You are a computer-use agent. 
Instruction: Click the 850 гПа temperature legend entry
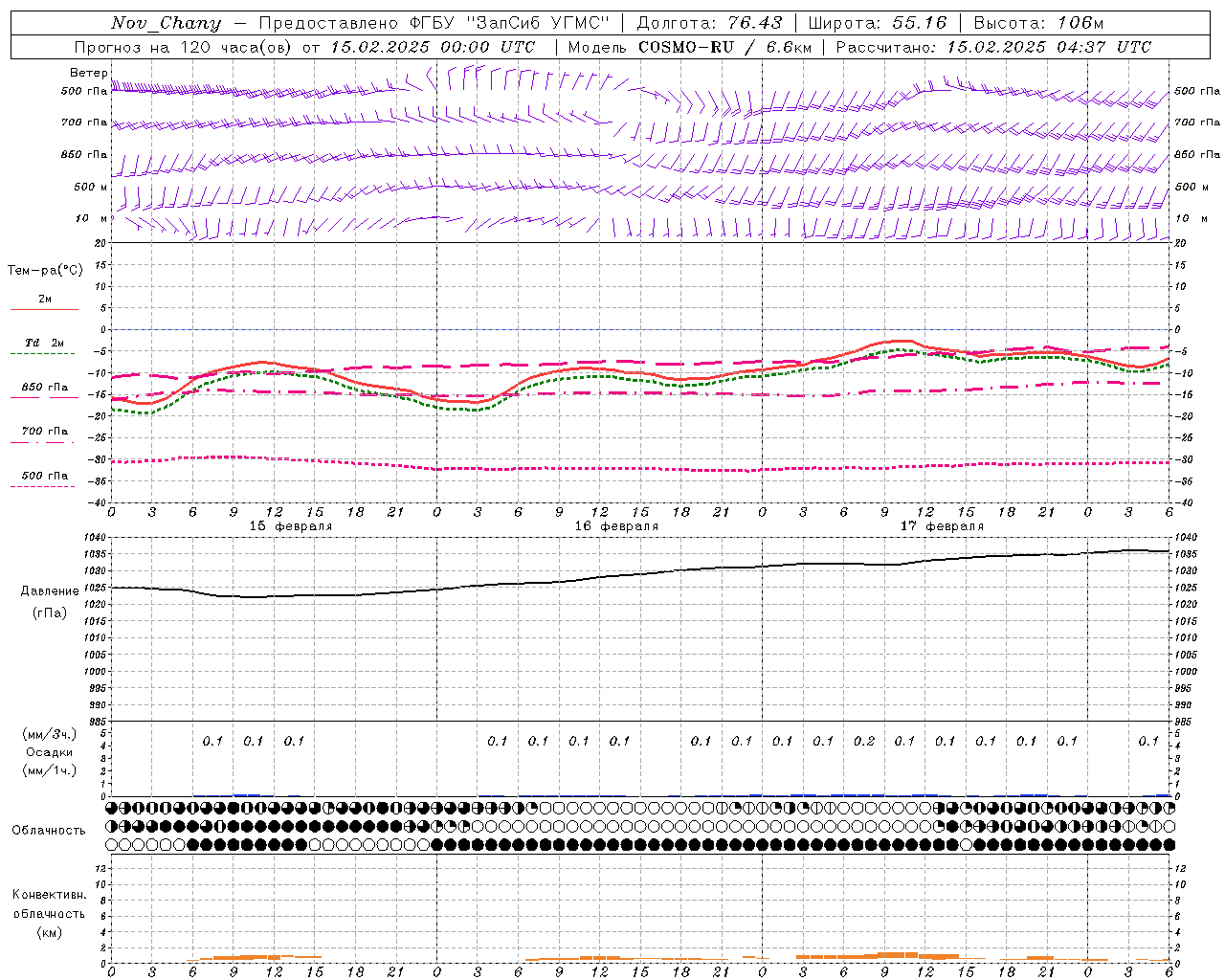pos(45,388)
